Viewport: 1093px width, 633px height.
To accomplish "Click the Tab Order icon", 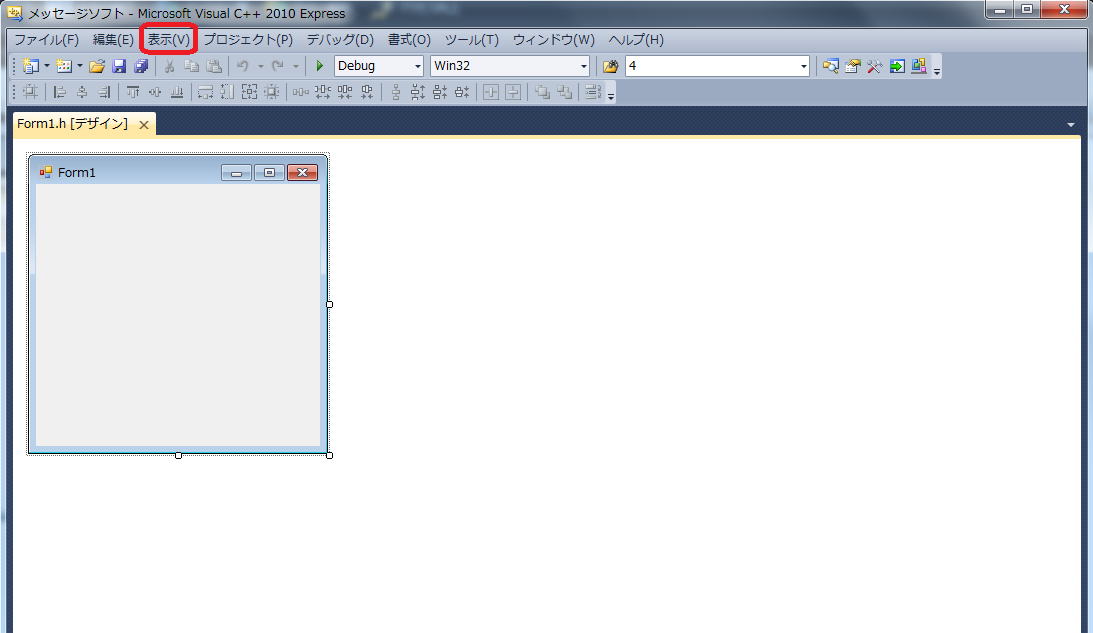I will point(593,92).
